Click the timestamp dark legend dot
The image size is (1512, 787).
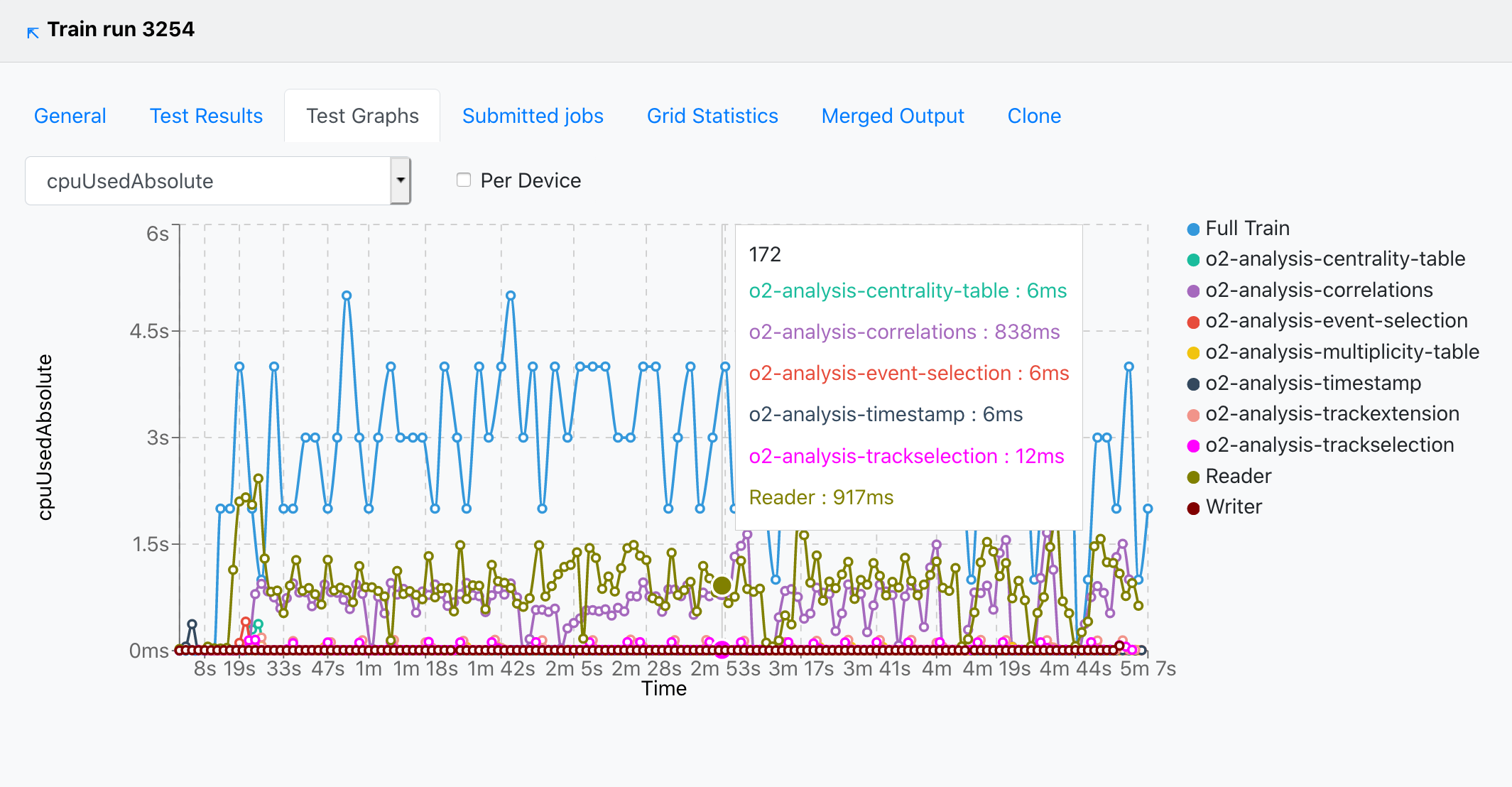[1193, 384]
